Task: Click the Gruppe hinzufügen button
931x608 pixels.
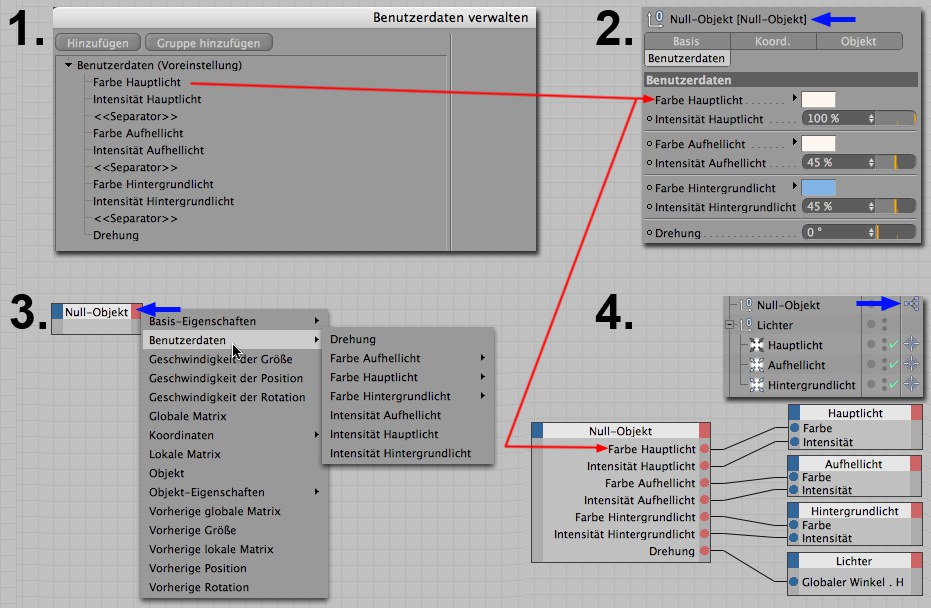Action: click(x=208, y=43)
